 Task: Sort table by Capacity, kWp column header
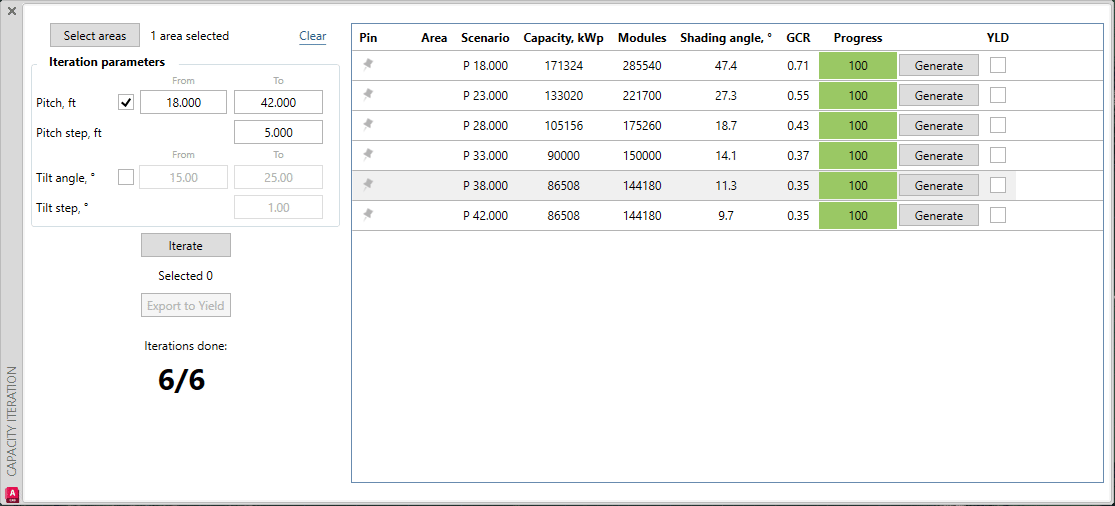563,38
